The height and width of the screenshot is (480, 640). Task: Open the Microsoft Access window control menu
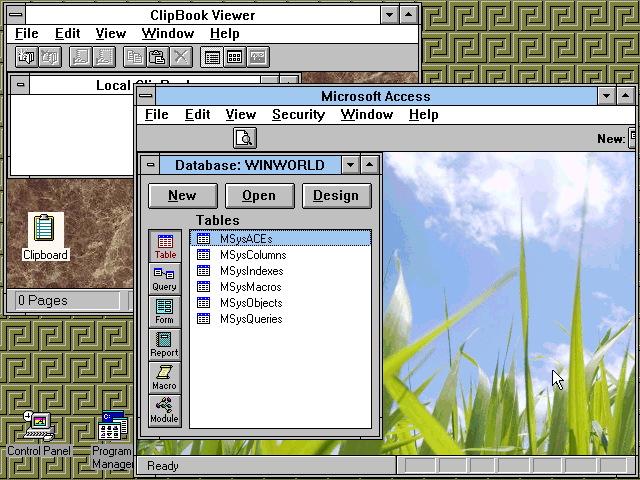pos(146,96)
